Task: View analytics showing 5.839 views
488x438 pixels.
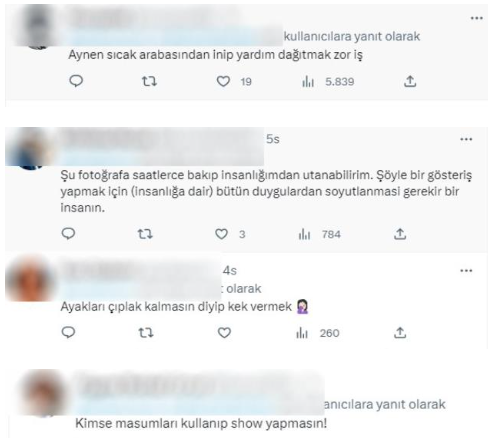Action: tap(328, 82)
